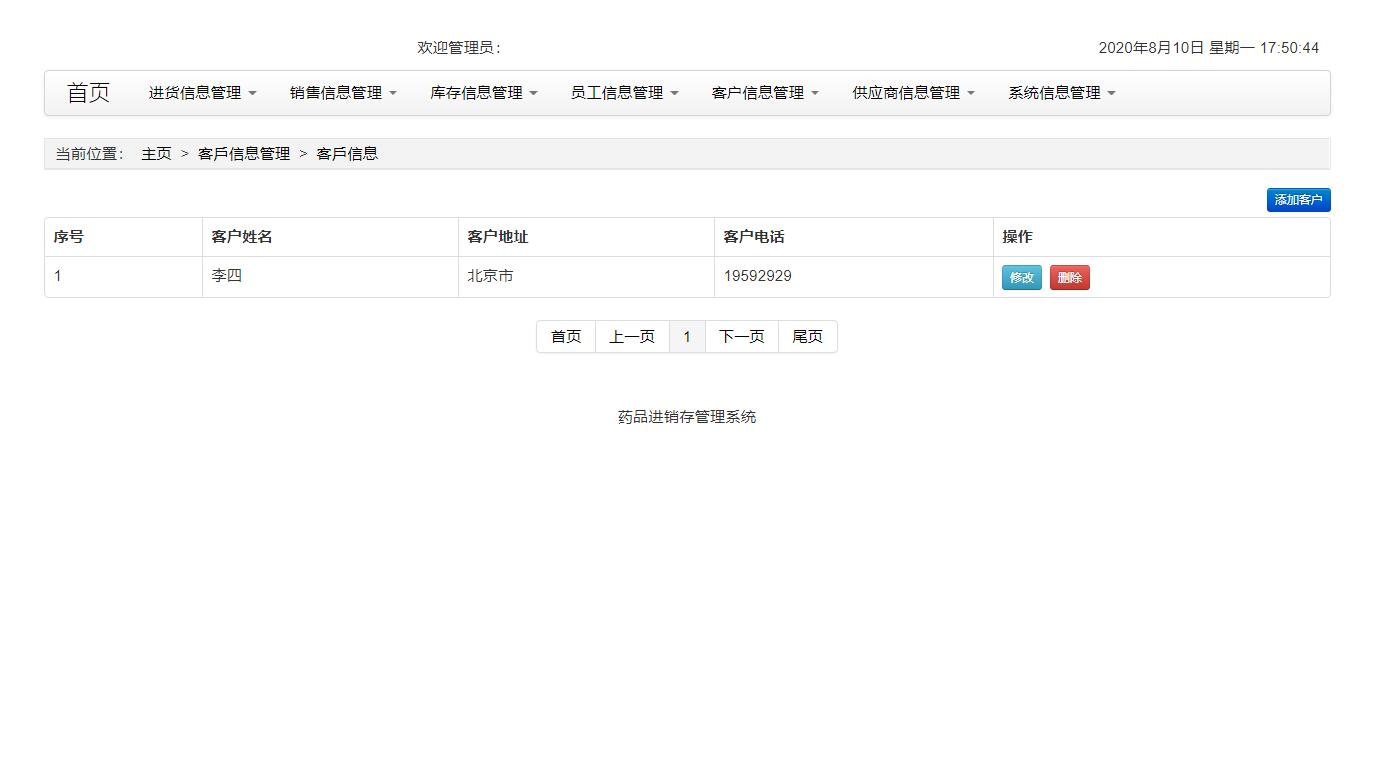Click 客户信息管理 in the breadcrumb trail
Image resolution: width=1384 pixels, height=775 pixels.
pyautogui.click(x=244, y=154)
